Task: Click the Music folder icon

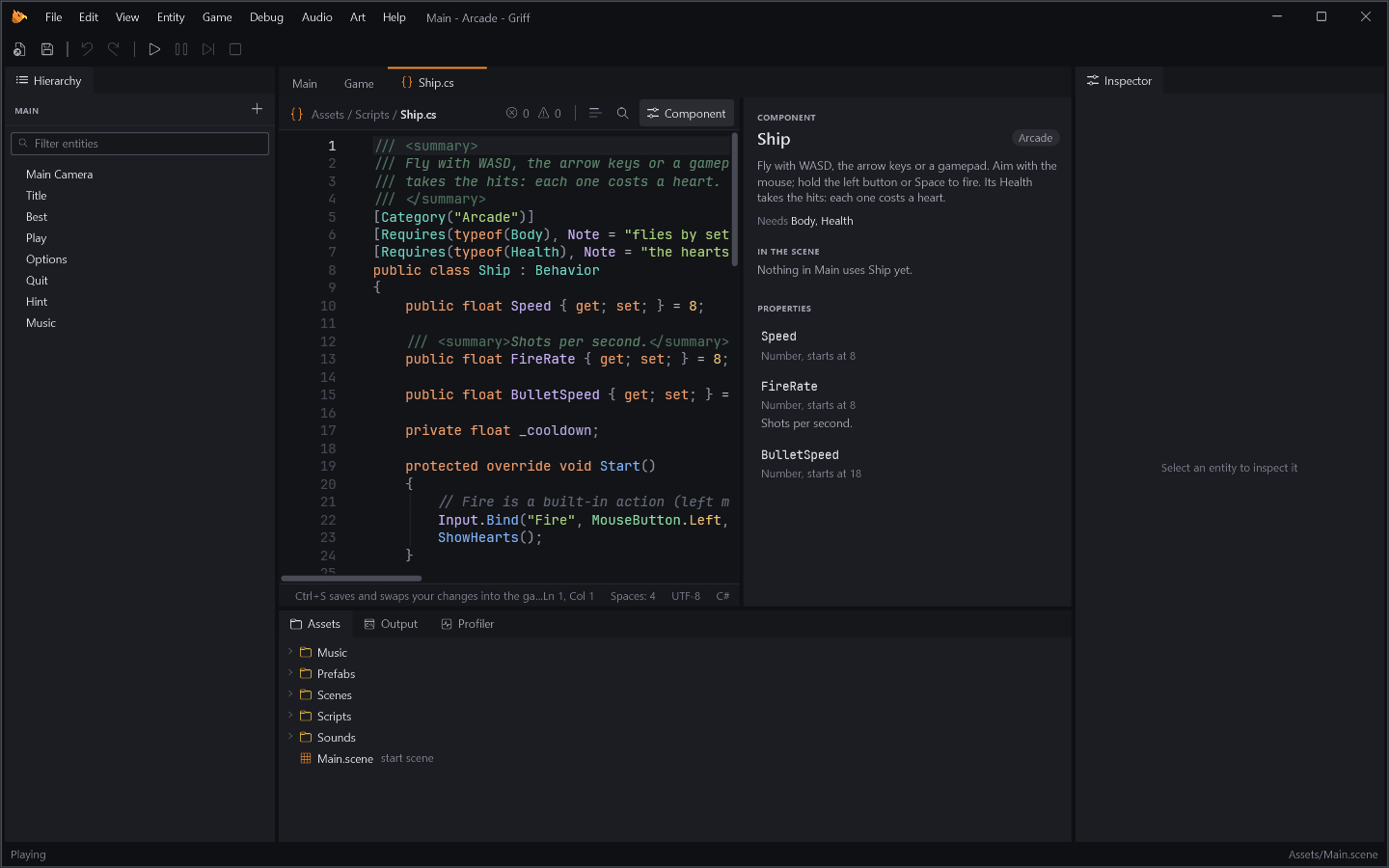Action: pyautogui.click(x=306, y=653)
